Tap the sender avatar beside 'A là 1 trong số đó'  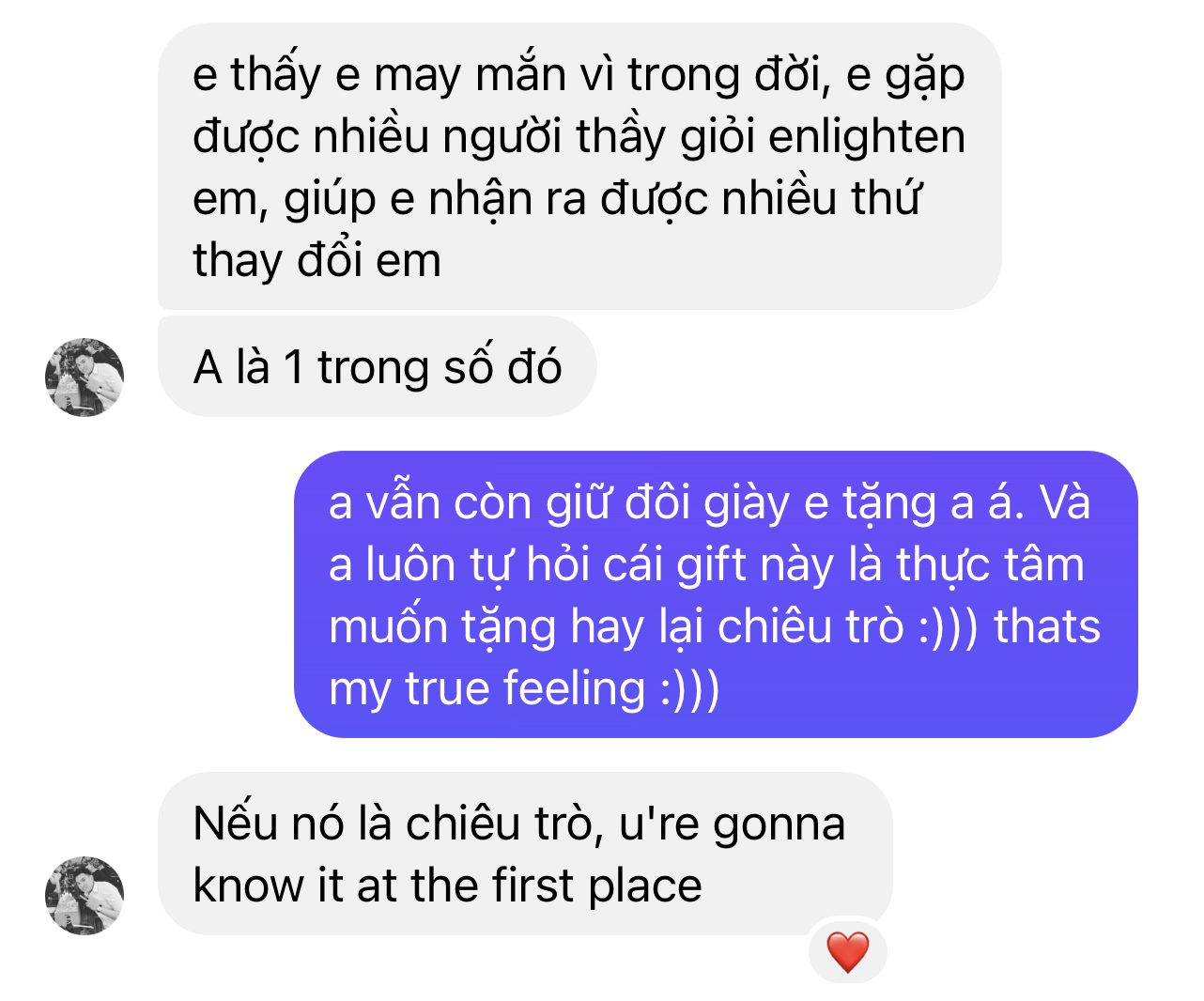pyautogui.click(x=85, y=377)
